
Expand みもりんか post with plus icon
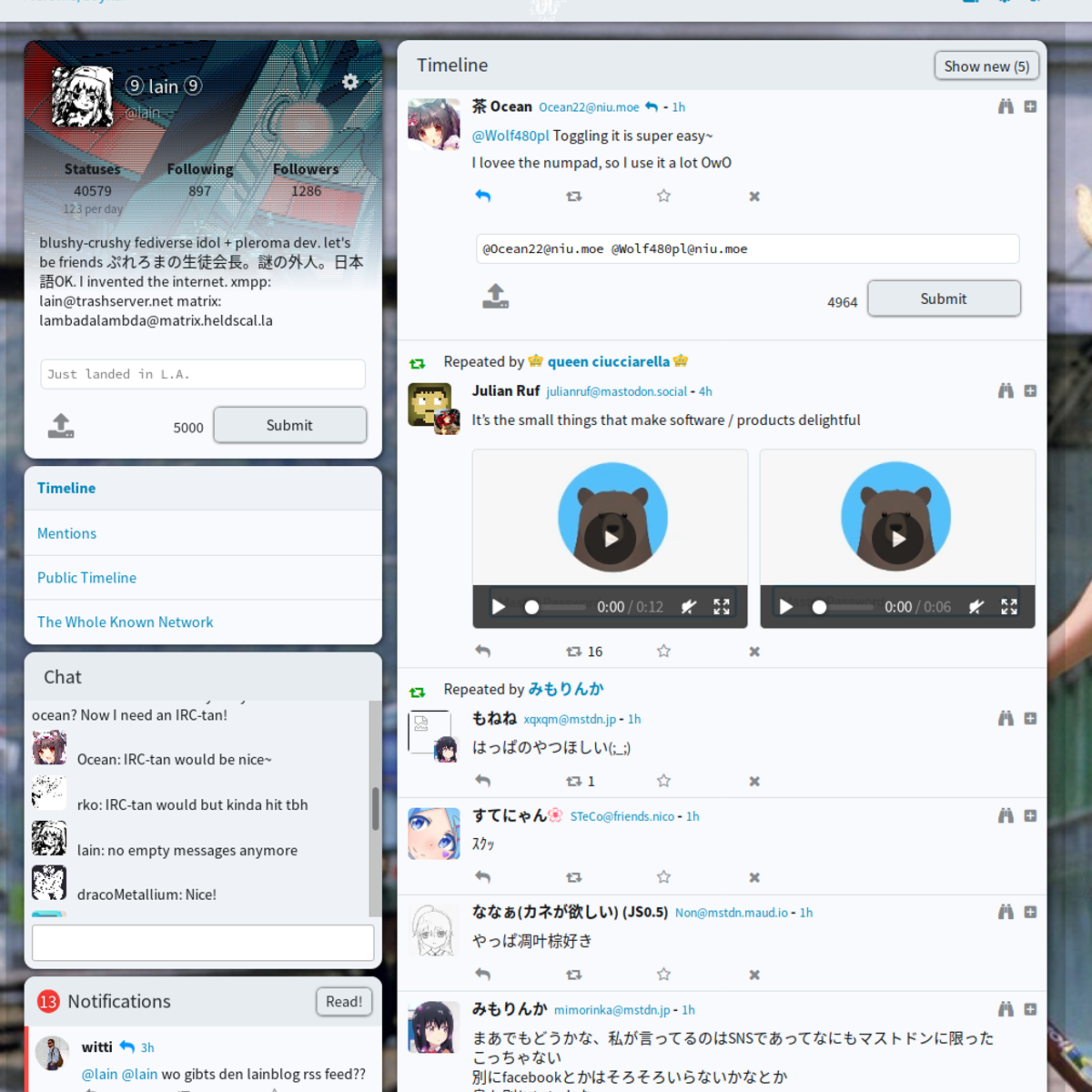[x=1030, y=1009]
